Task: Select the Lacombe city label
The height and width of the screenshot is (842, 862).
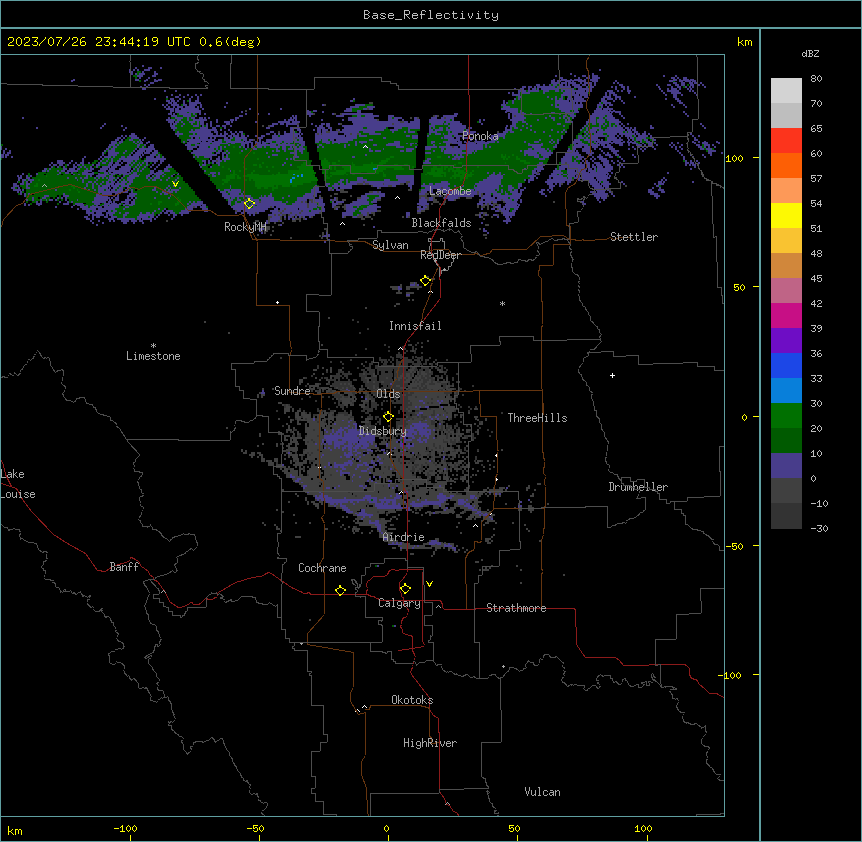Action: tap(450, 191)
